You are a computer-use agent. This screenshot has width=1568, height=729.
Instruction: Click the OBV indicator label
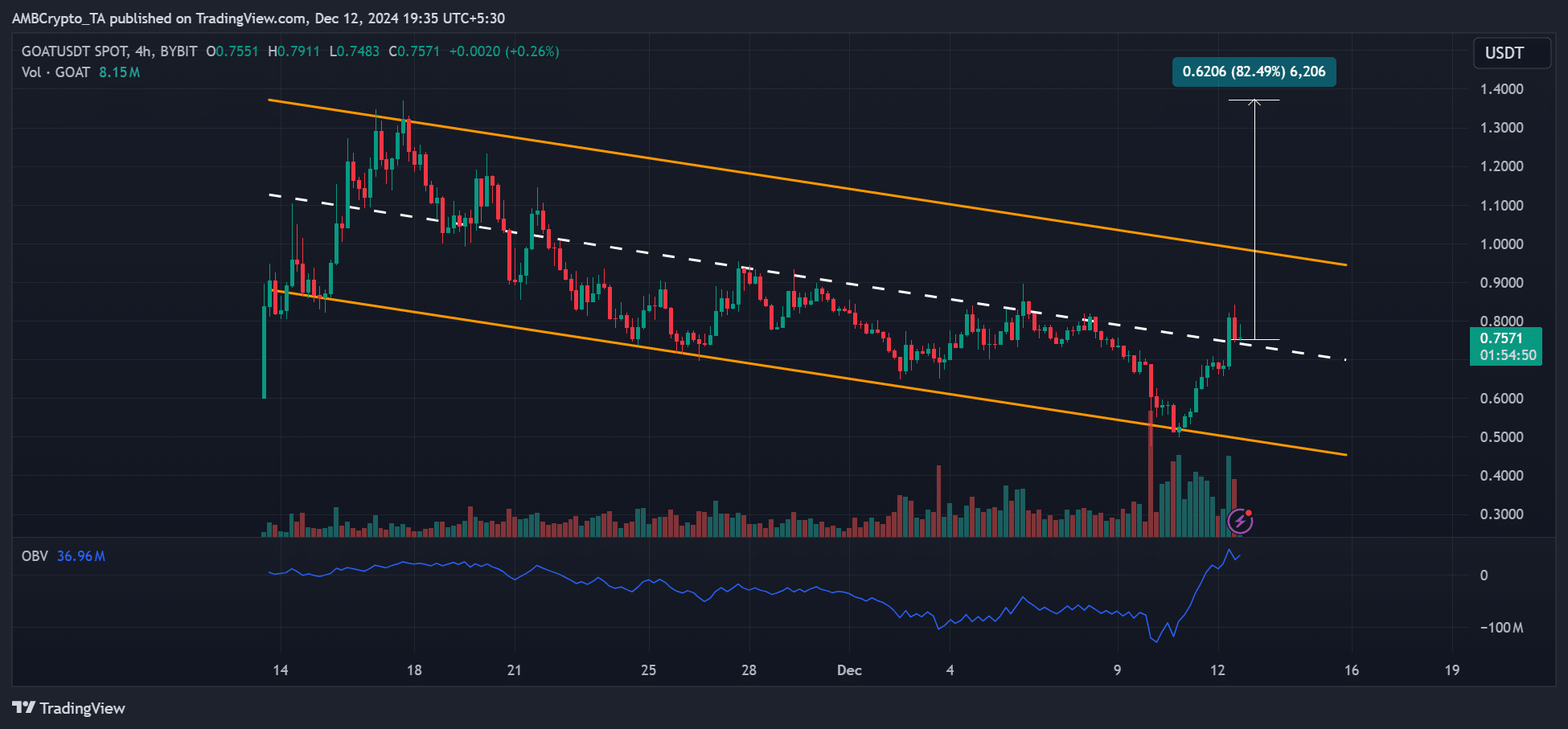click(35, 556)
